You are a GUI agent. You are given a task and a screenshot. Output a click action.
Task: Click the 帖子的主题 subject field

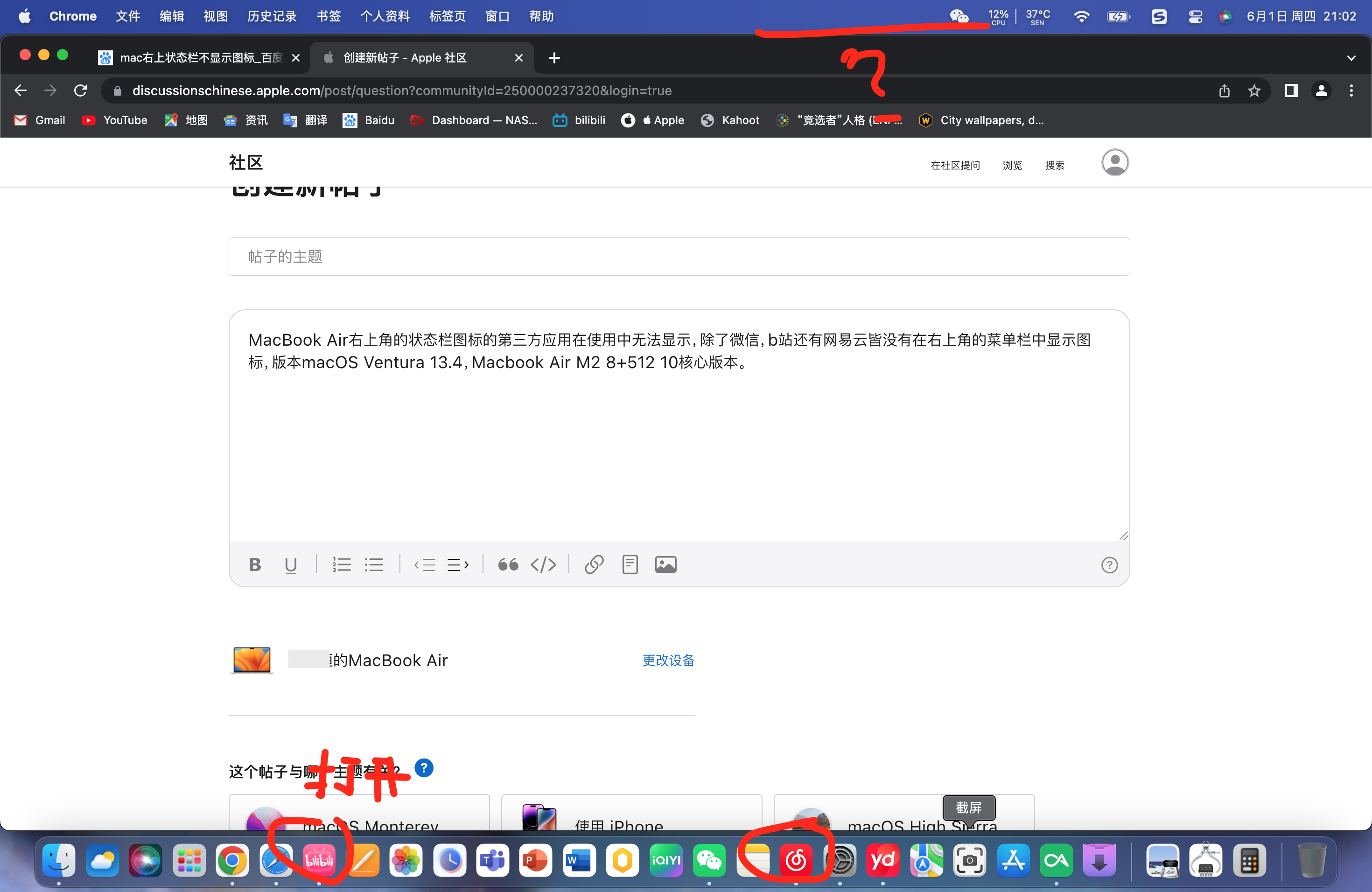pos(679,257)
